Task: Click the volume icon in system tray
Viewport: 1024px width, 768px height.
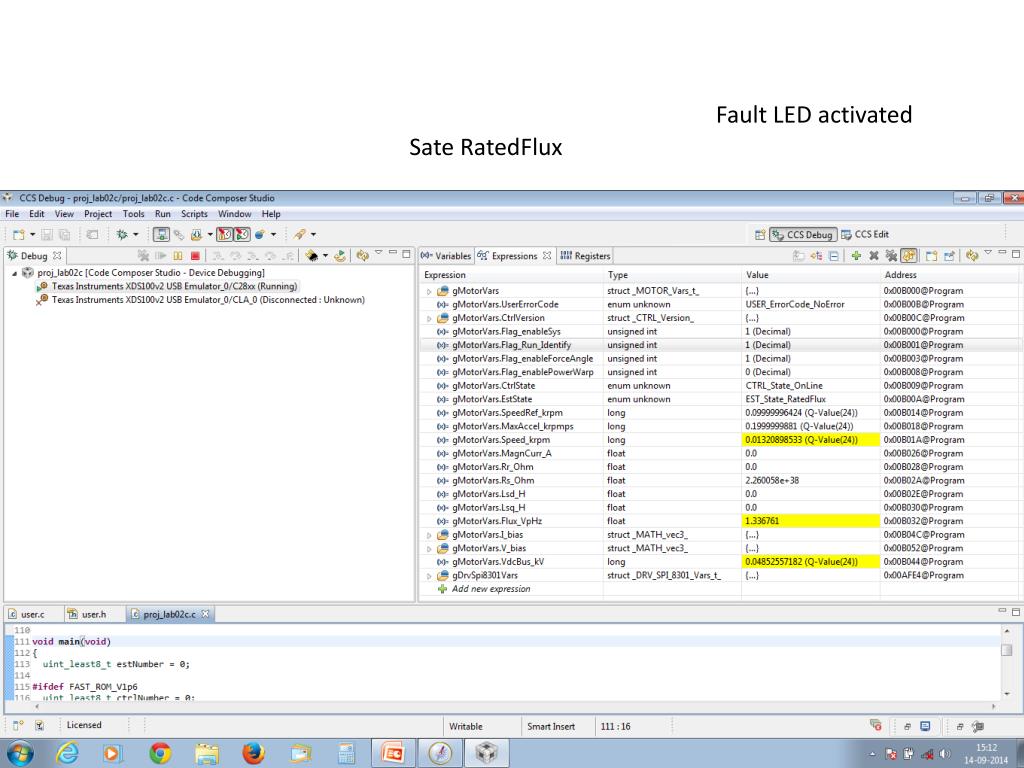Action: (x=944, y=754)
